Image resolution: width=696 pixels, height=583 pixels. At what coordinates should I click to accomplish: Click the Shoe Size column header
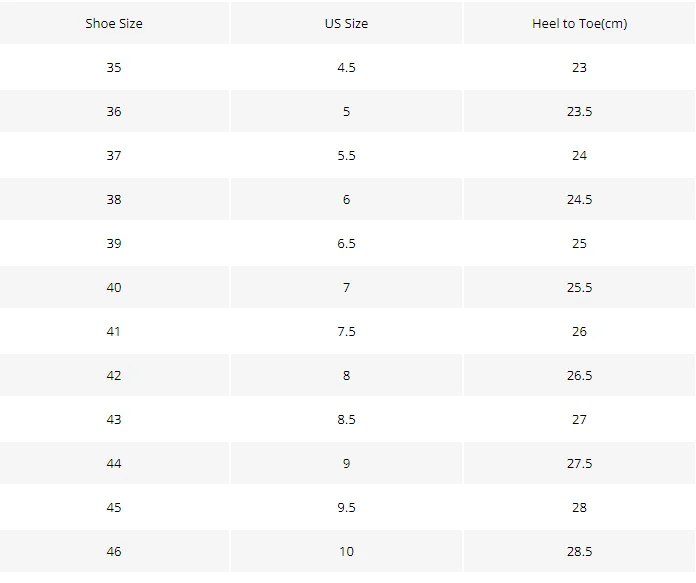114,23
